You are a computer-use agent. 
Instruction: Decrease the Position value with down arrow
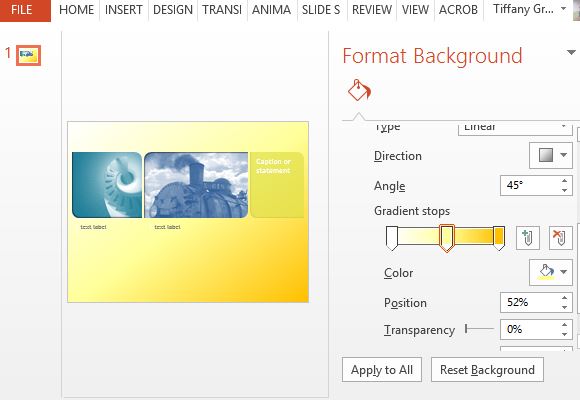click(564, 307)
